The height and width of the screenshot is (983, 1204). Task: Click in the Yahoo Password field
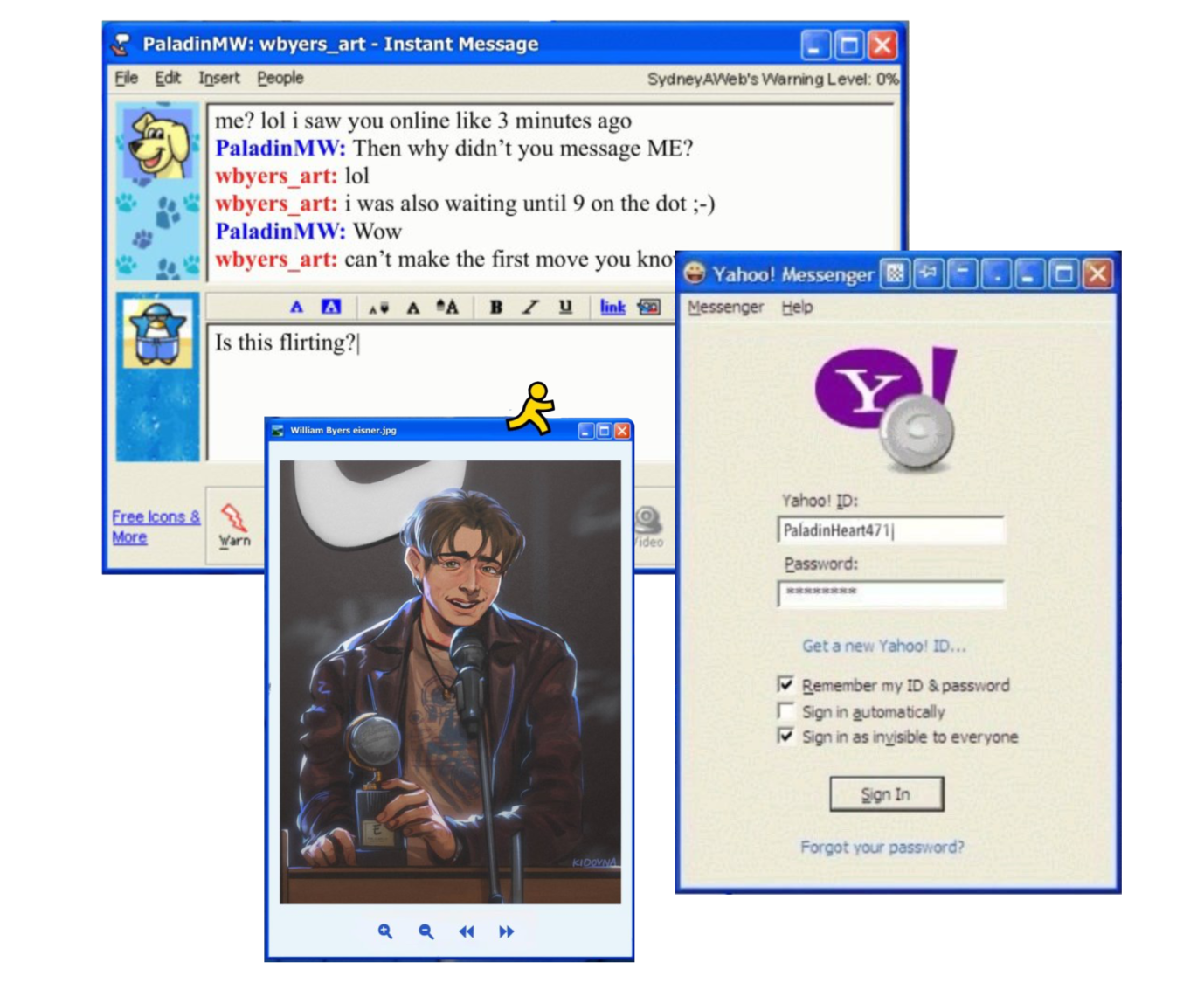891,593
